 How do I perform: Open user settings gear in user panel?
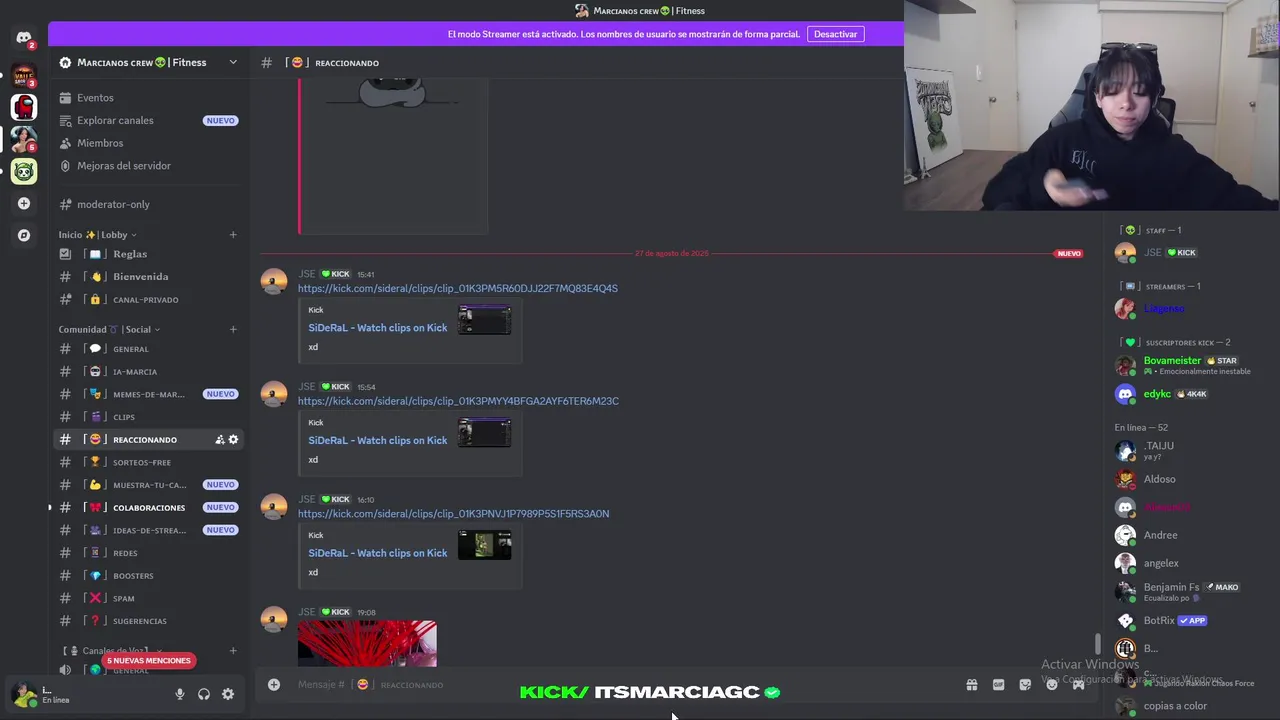point(228,694)
